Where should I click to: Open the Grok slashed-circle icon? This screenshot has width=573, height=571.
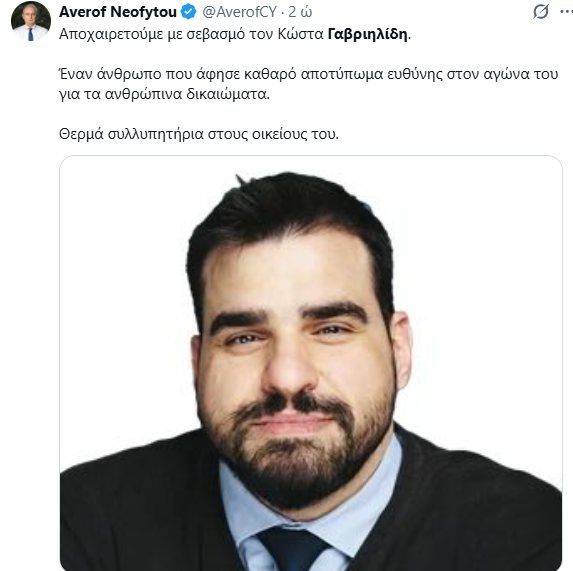[x=540, y=11]
